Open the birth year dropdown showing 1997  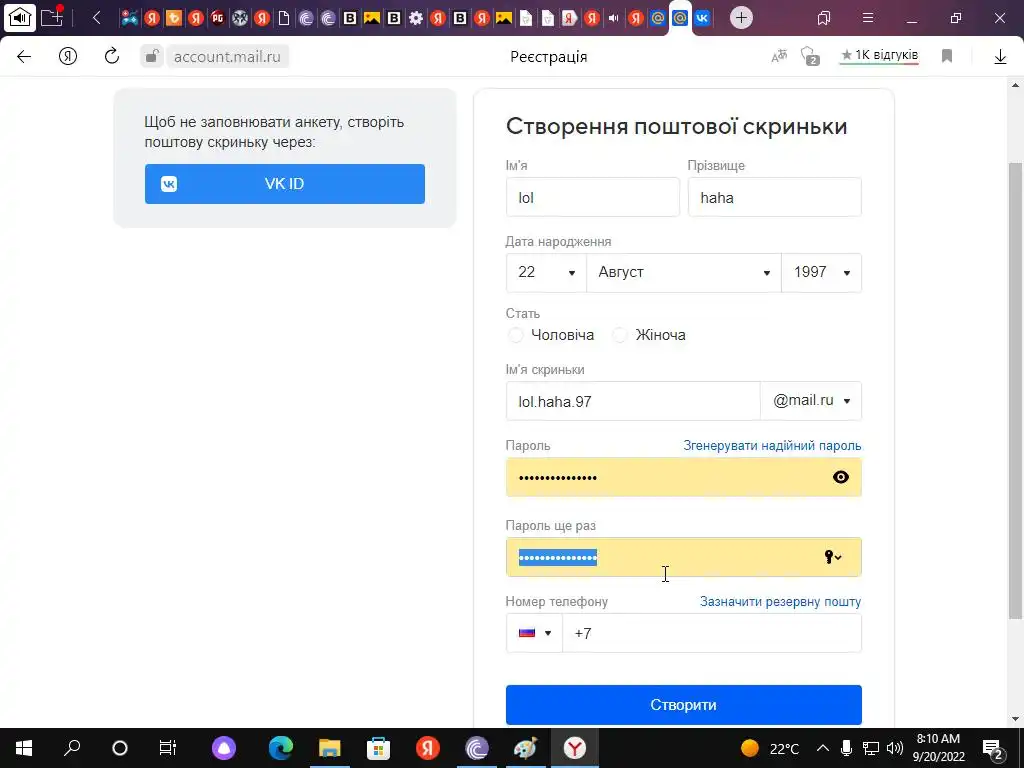click(822, 272)
